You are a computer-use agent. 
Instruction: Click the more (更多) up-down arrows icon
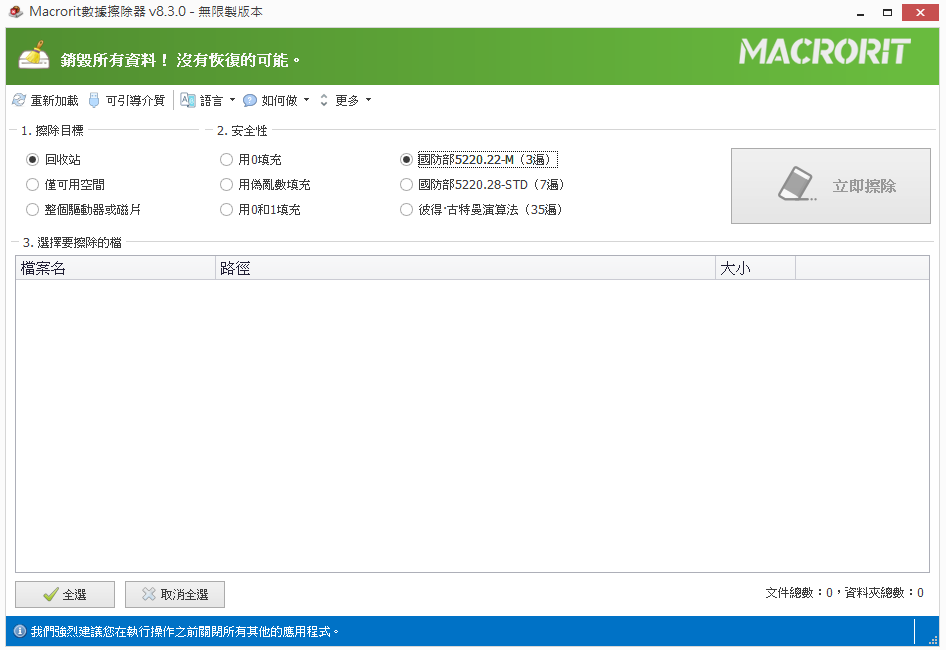[324, 100]
